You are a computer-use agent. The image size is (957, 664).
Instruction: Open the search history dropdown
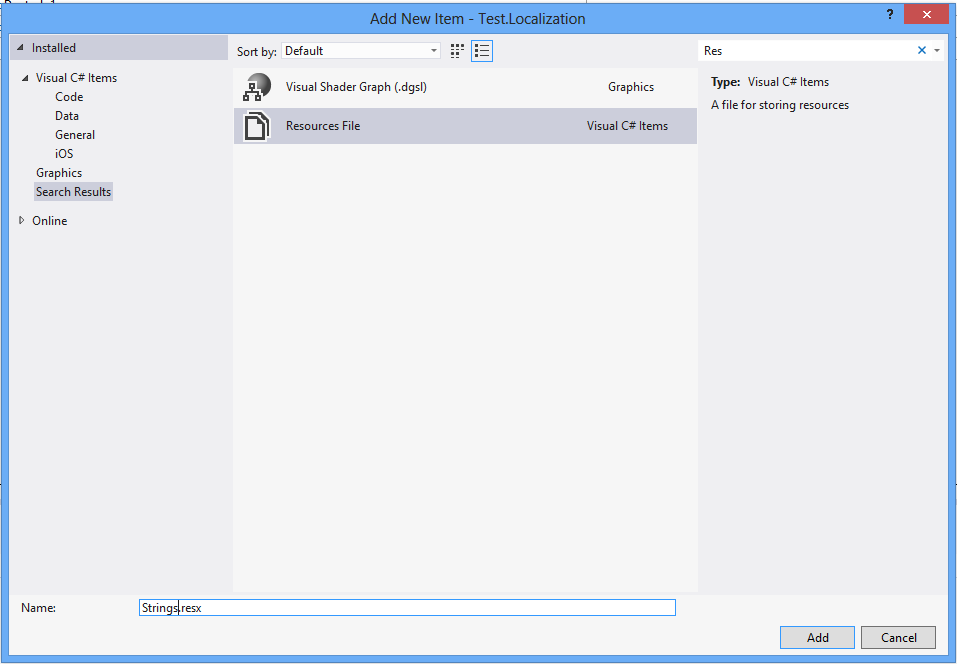point(935,50)
